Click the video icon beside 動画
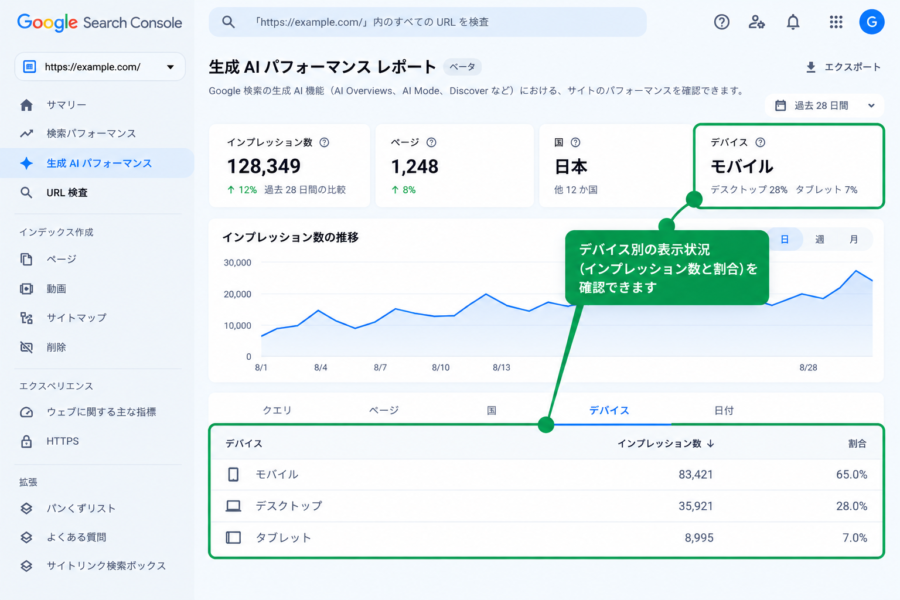900x600 pixels. 26,288
